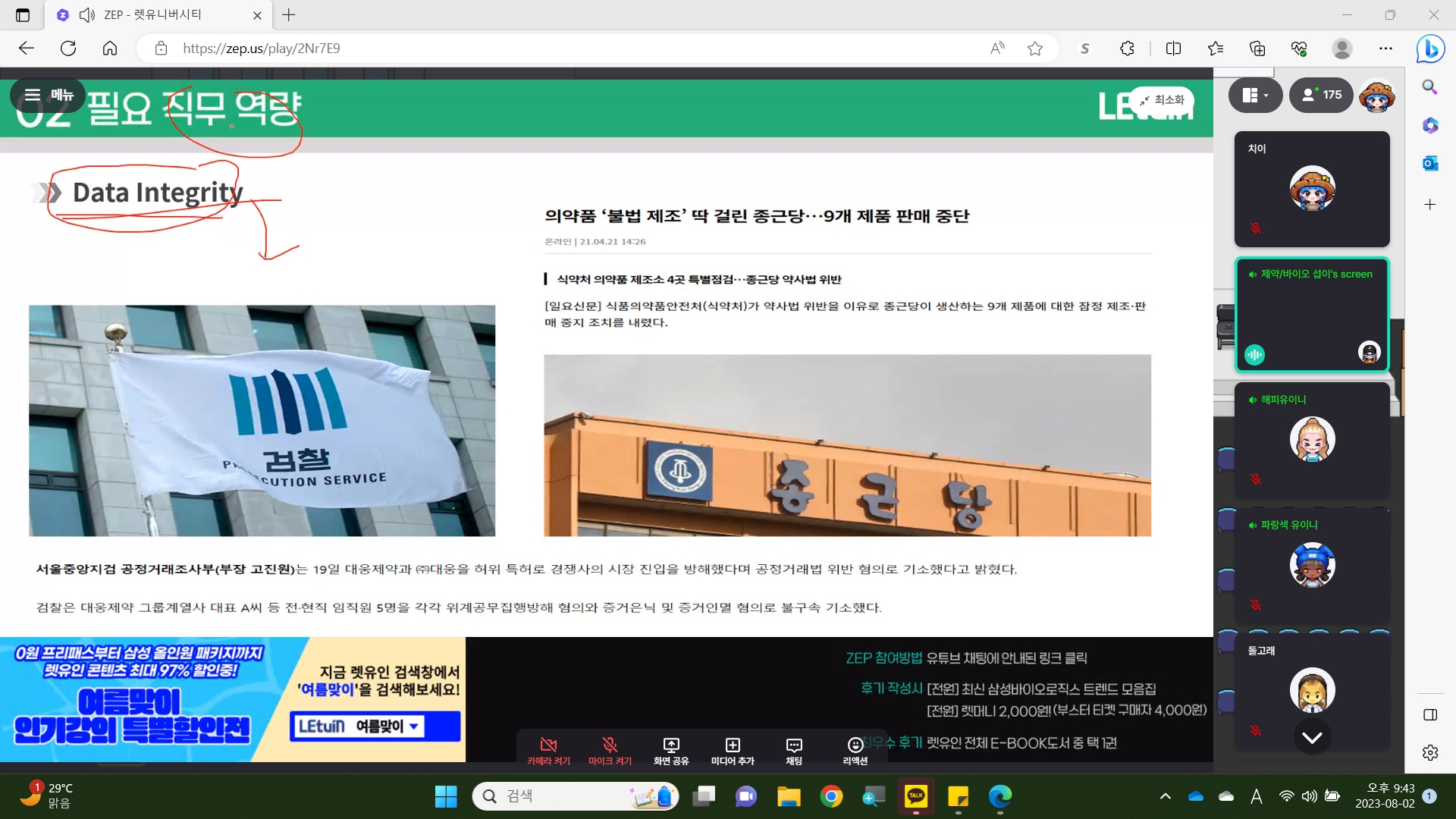Open KakaoTalk from the taskbar
The height and width of the screenshot is (819, 1456).
tap(916, 795)
